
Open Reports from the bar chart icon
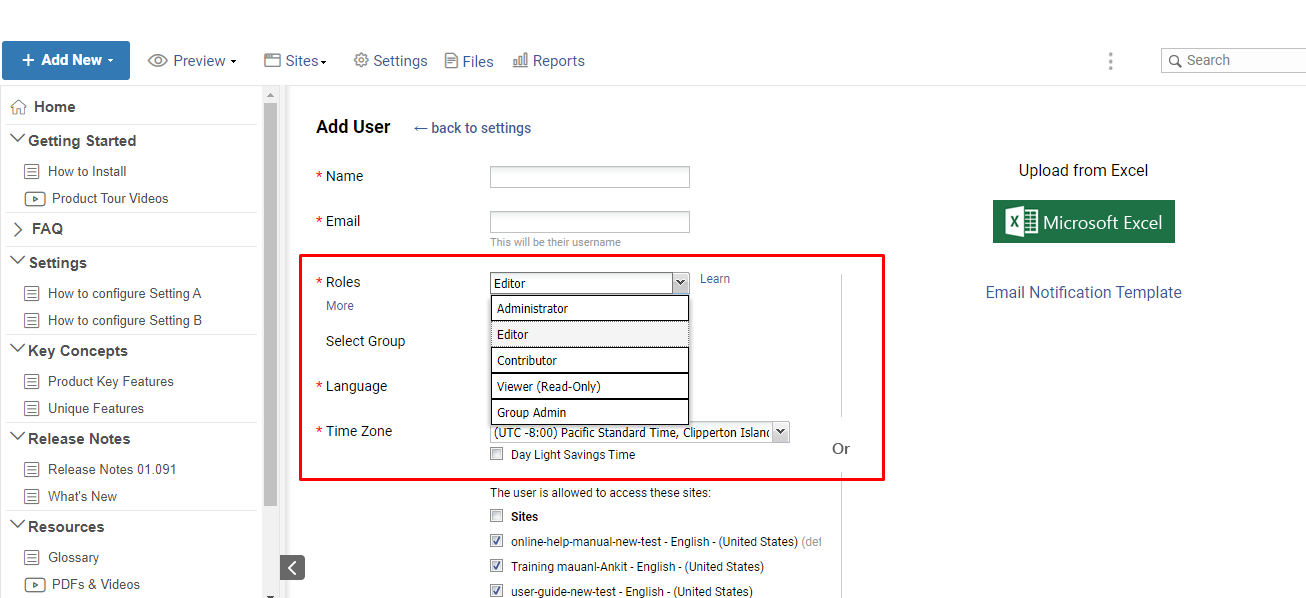click(x=520, y=61)
